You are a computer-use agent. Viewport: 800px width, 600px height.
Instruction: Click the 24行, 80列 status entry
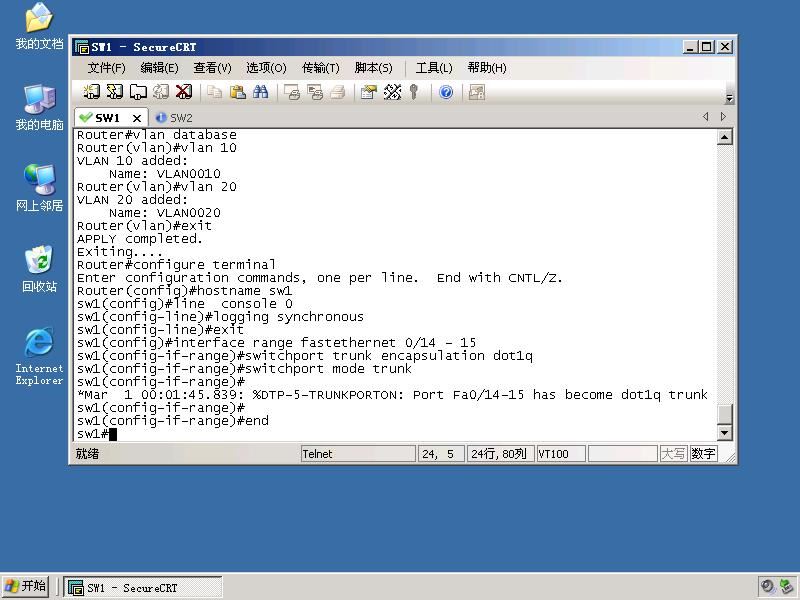point(501,454)
